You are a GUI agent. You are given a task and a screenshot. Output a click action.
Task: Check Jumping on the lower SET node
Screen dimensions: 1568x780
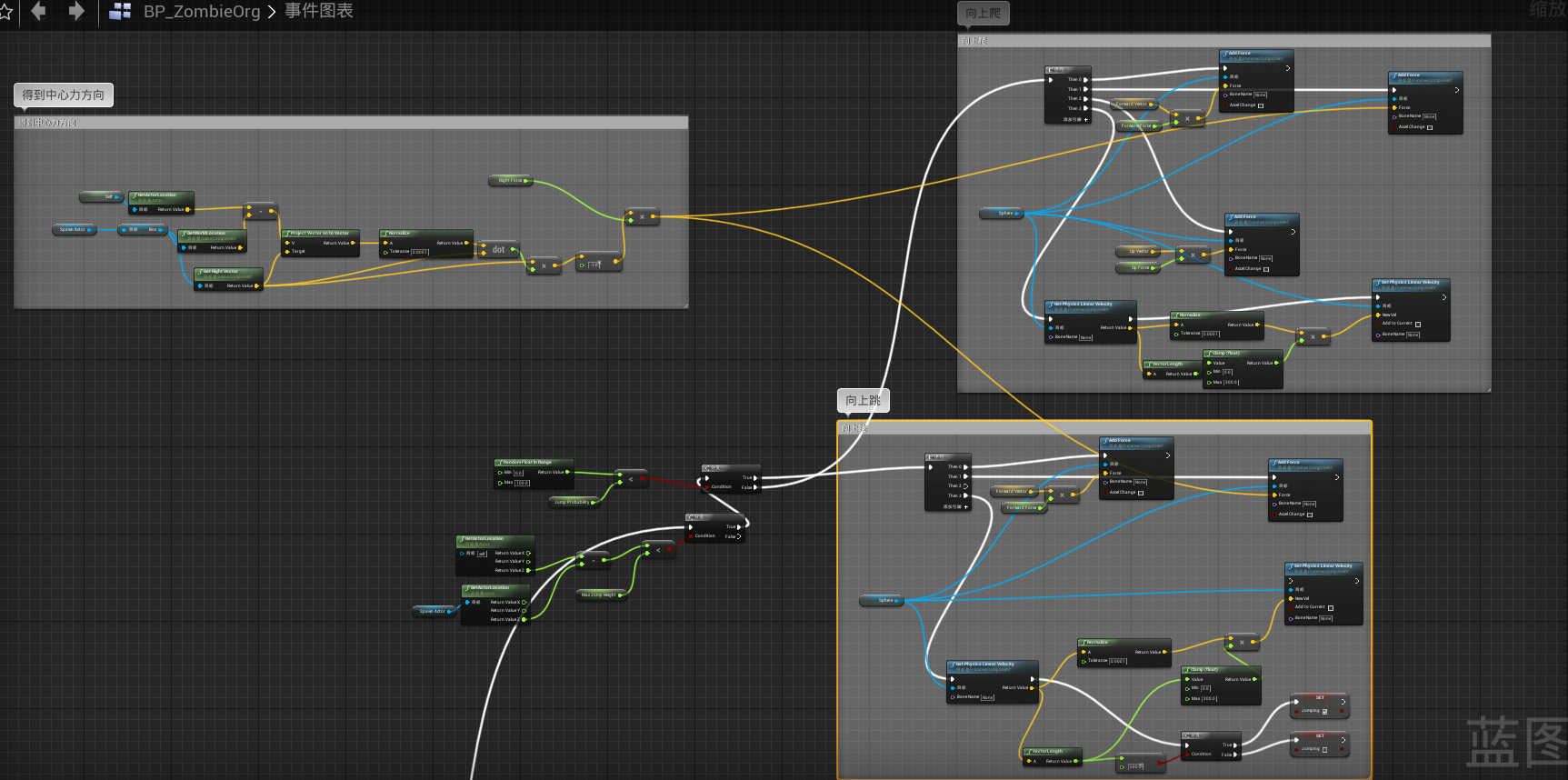(x=1324, y=750)
